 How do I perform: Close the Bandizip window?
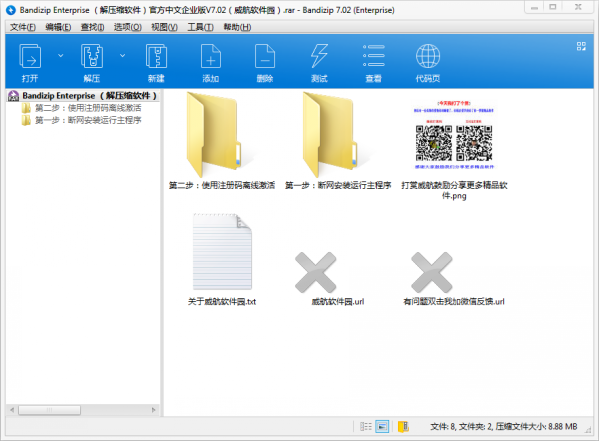click(x=578, y=8)
